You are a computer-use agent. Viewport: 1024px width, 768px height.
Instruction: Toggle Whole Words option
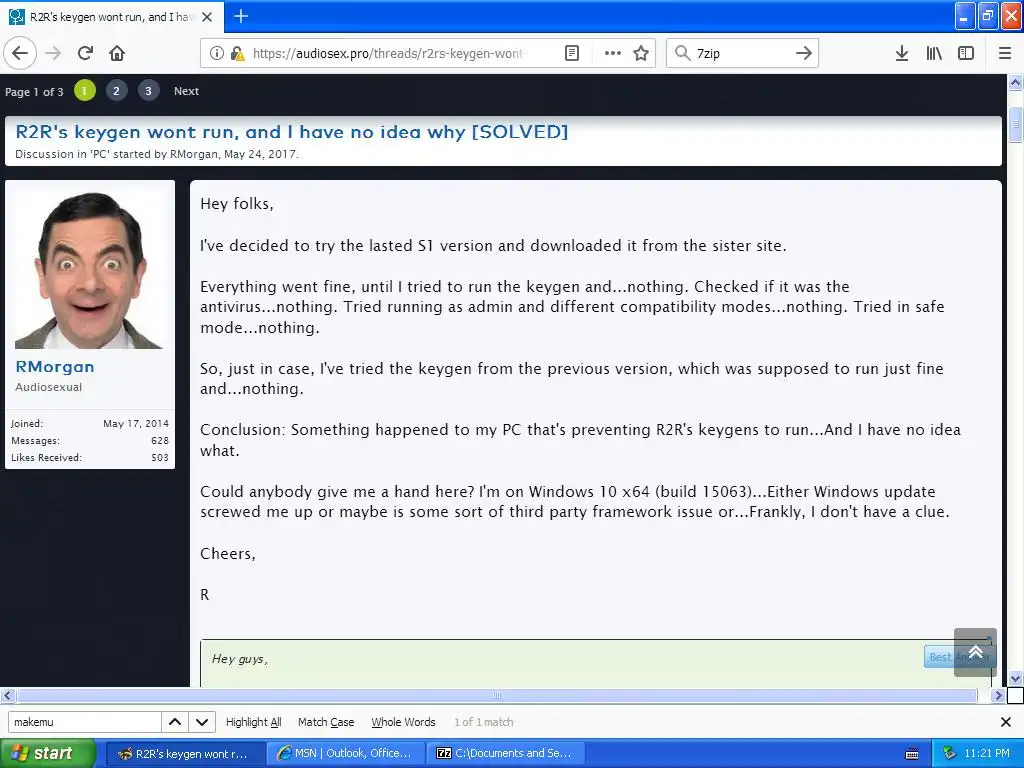click(403, 722)
